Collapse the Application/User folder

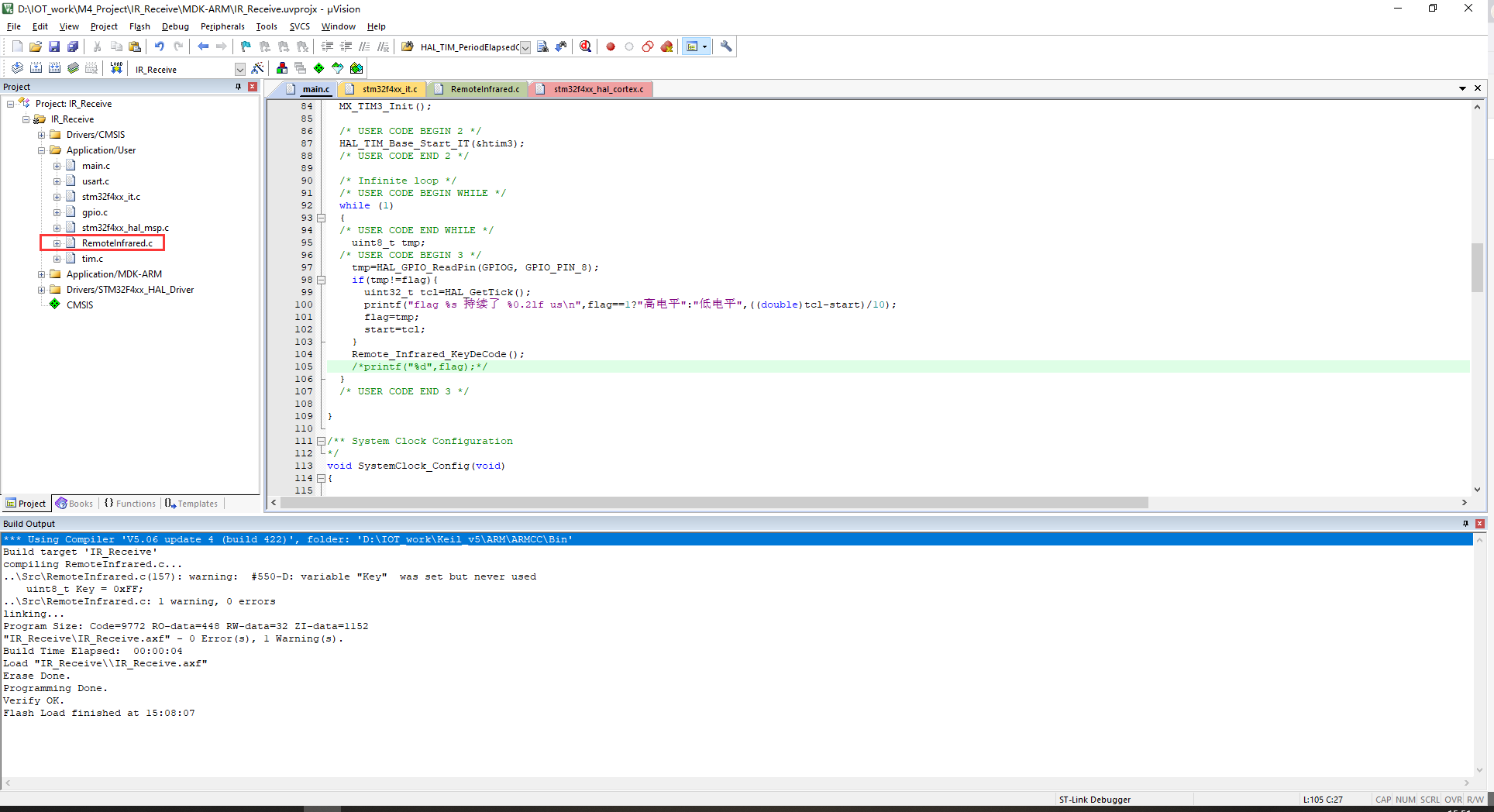tap(42, 150)
